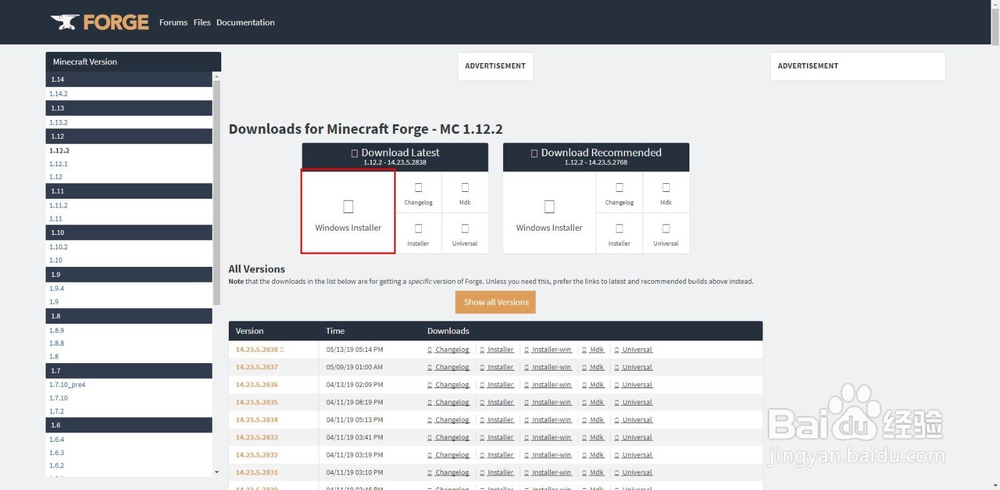1000x490 pixels.
Task: Select Minecraft version 1.7.2
Action: [x=57, y=412]
